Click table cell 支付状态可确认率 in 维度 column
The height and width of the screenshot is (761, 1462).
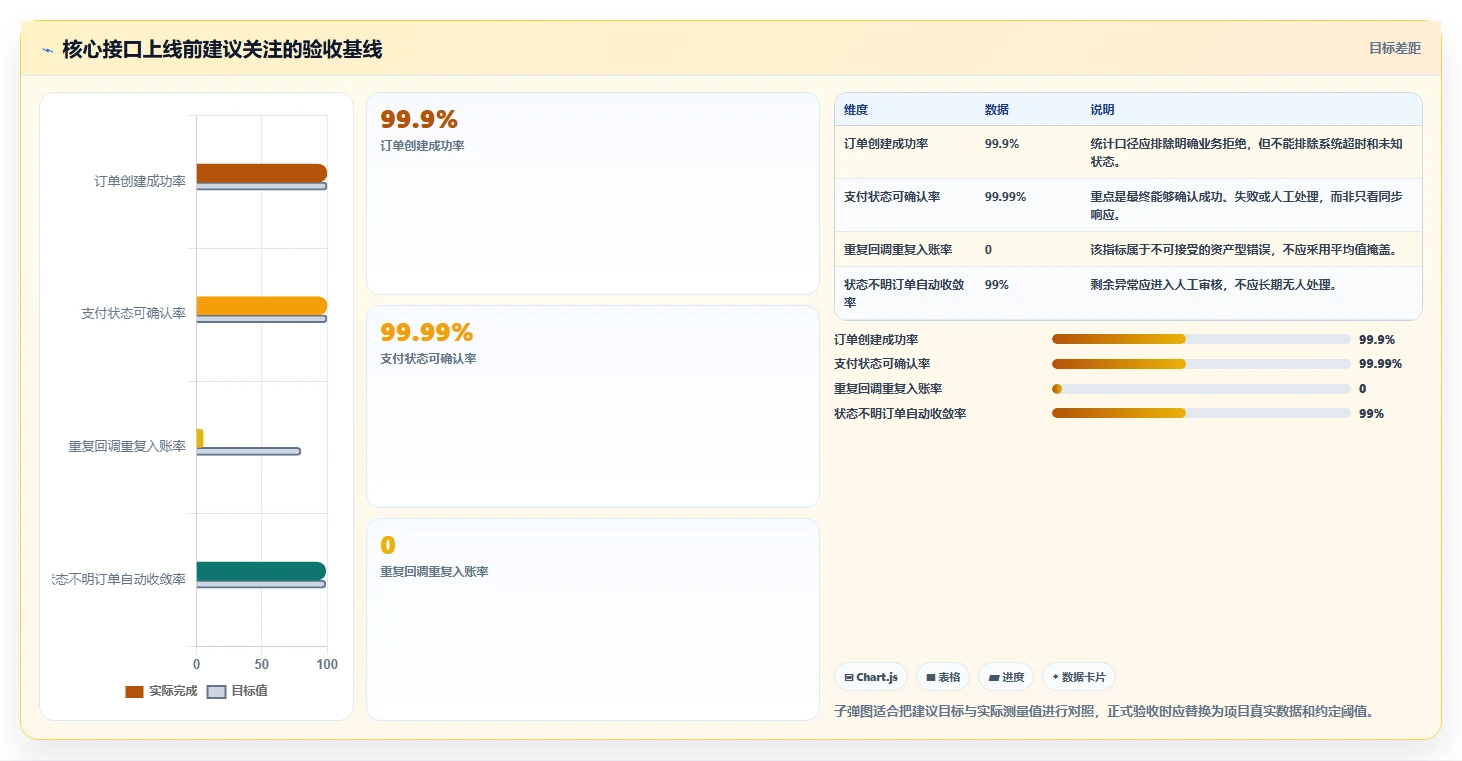[x=892, y=197]
